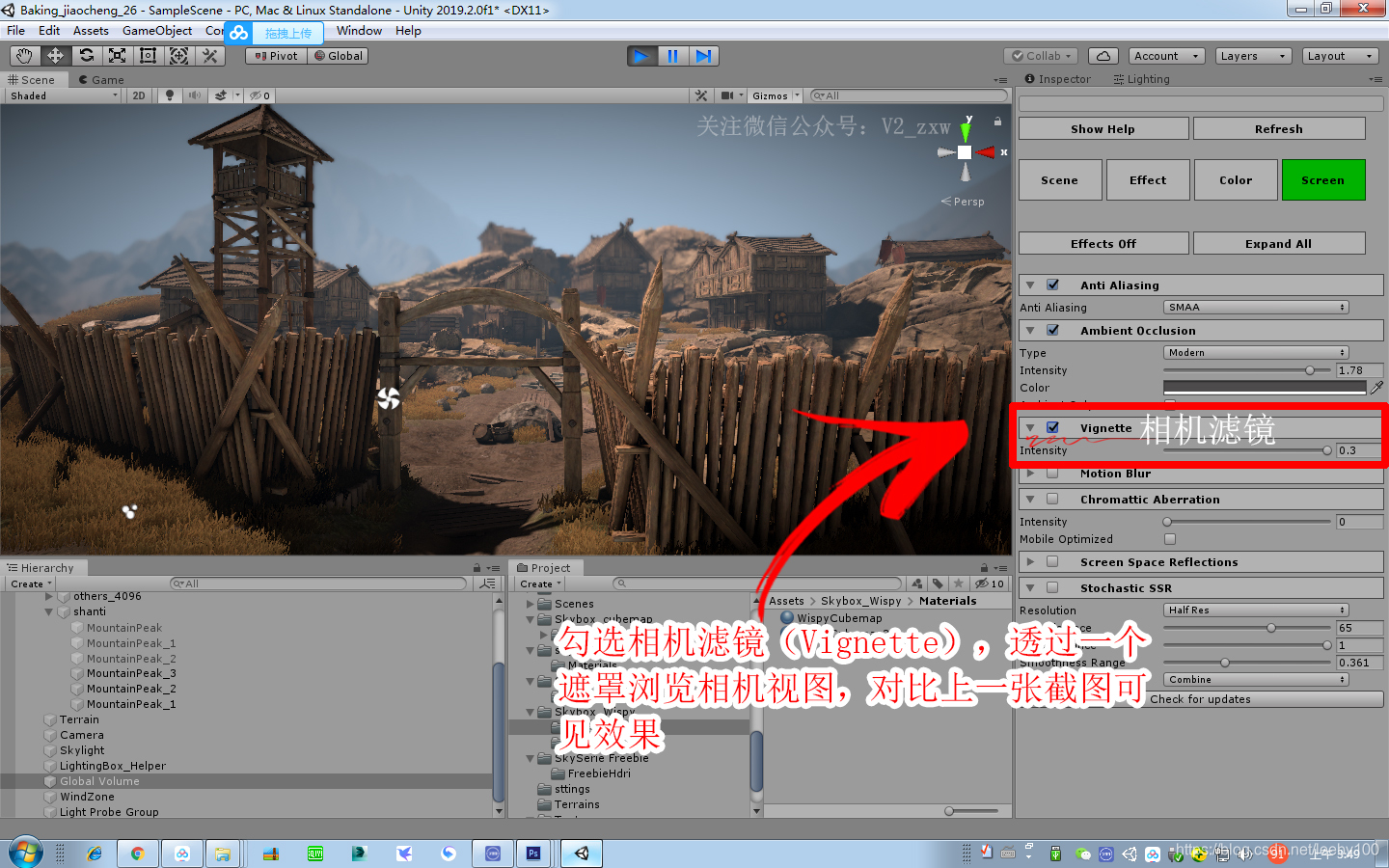Open Photoshop from the taskbar

tap(533, 854)
